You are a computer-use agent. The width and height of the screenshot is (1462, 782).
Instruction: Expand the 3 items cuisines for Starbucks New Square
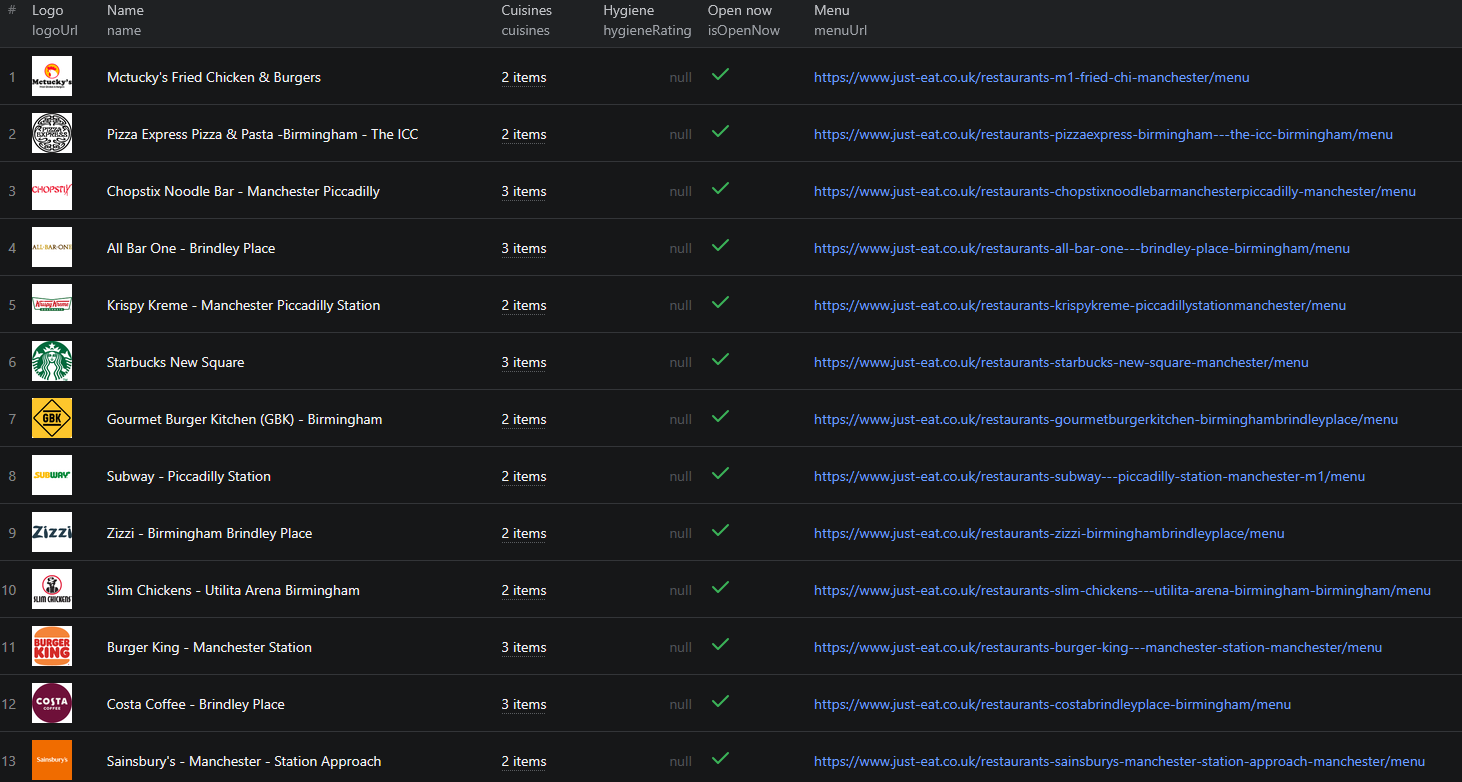point(524,362)
